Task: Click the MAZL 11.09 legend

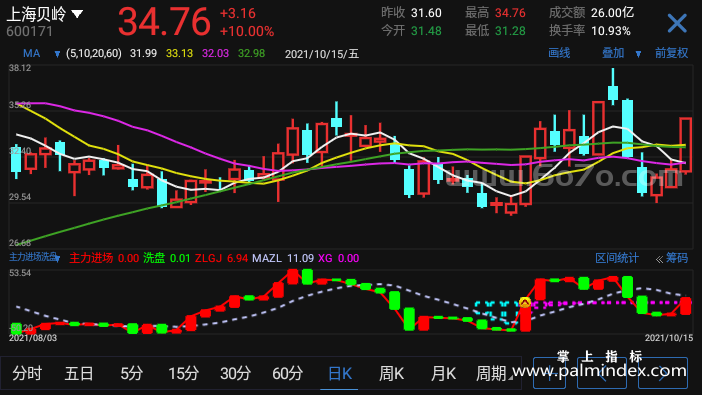Action: 283,258
